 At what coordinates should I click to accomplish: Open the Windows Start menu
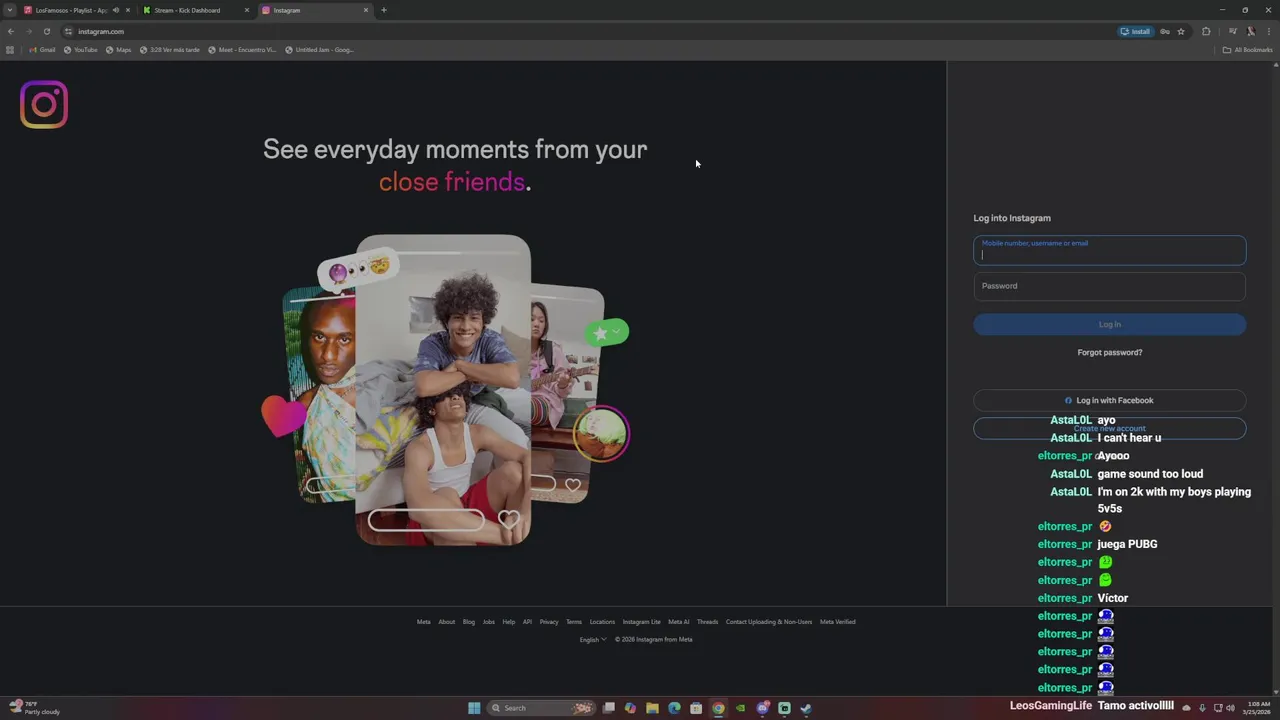(x=474, y=708)
